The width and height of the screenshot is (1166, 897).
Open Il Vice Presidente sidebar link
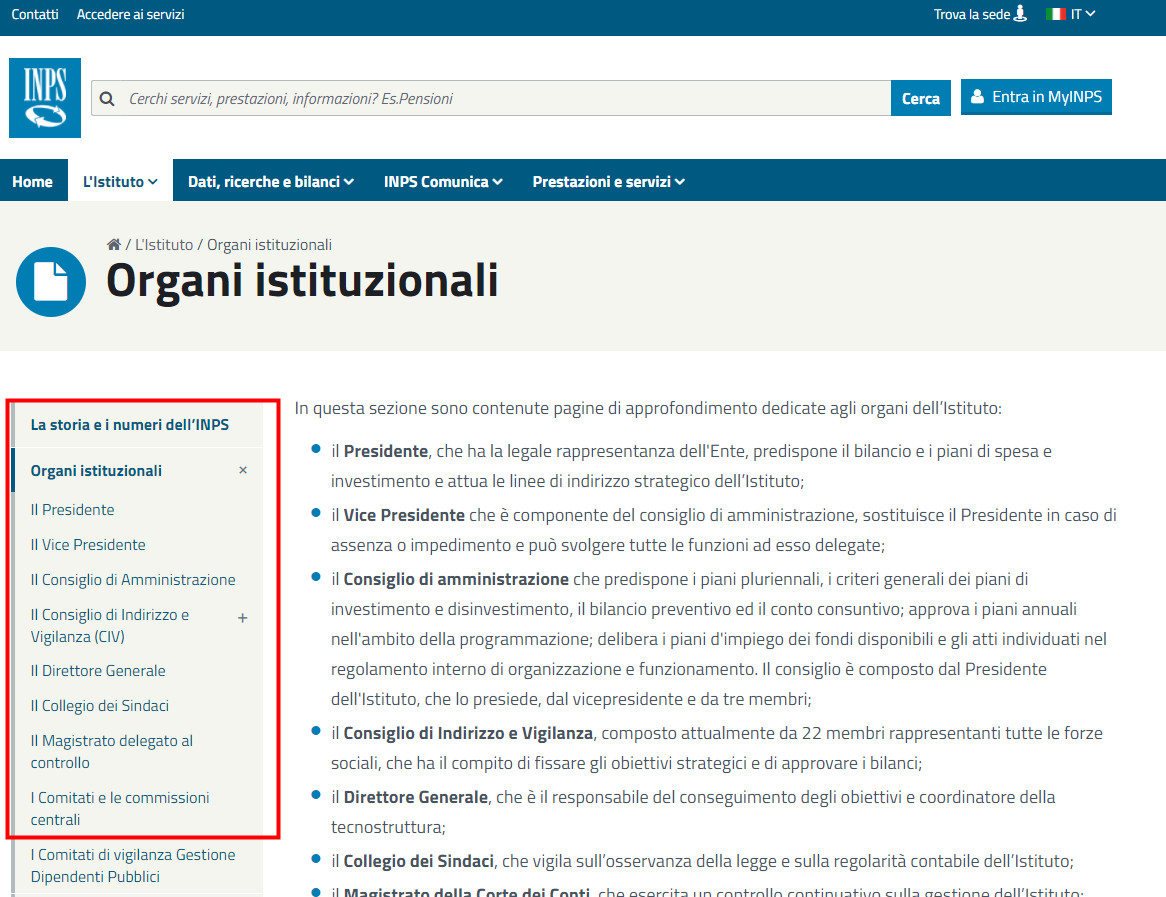click(88, 544)
